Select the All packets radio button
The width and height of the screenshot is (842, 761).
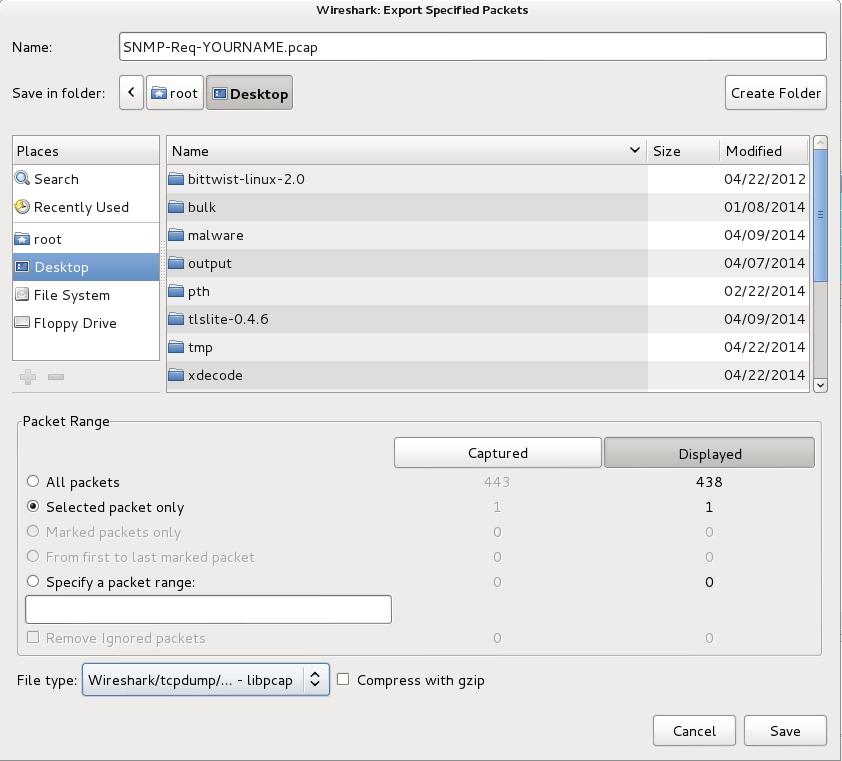34,482
